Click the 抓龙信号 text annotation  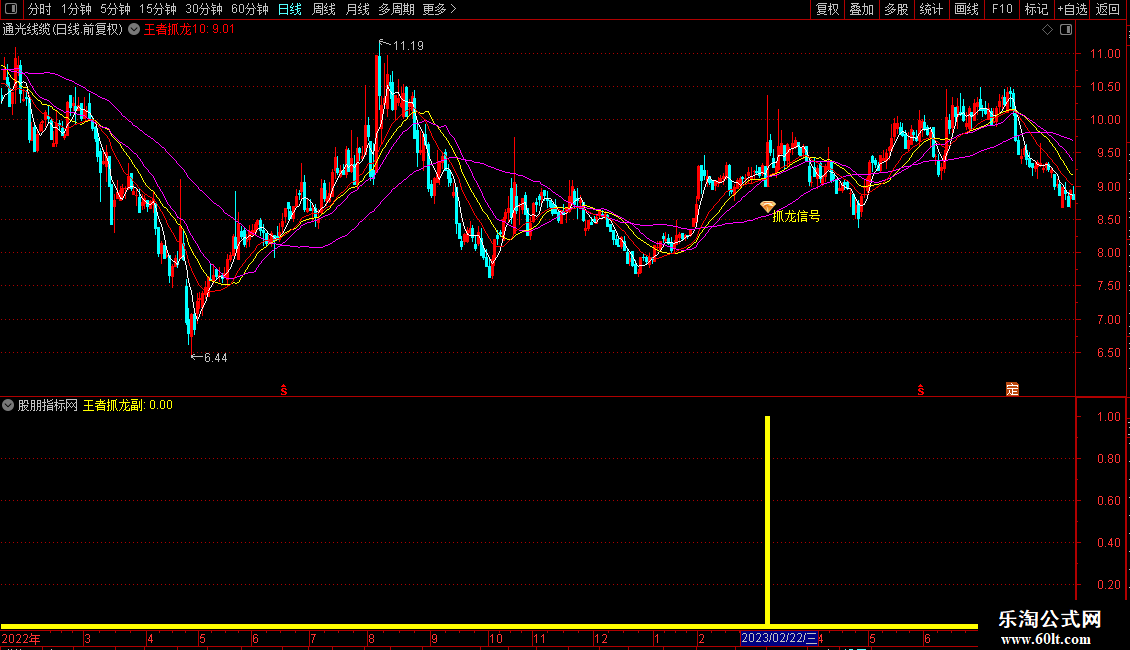[796, 216]
